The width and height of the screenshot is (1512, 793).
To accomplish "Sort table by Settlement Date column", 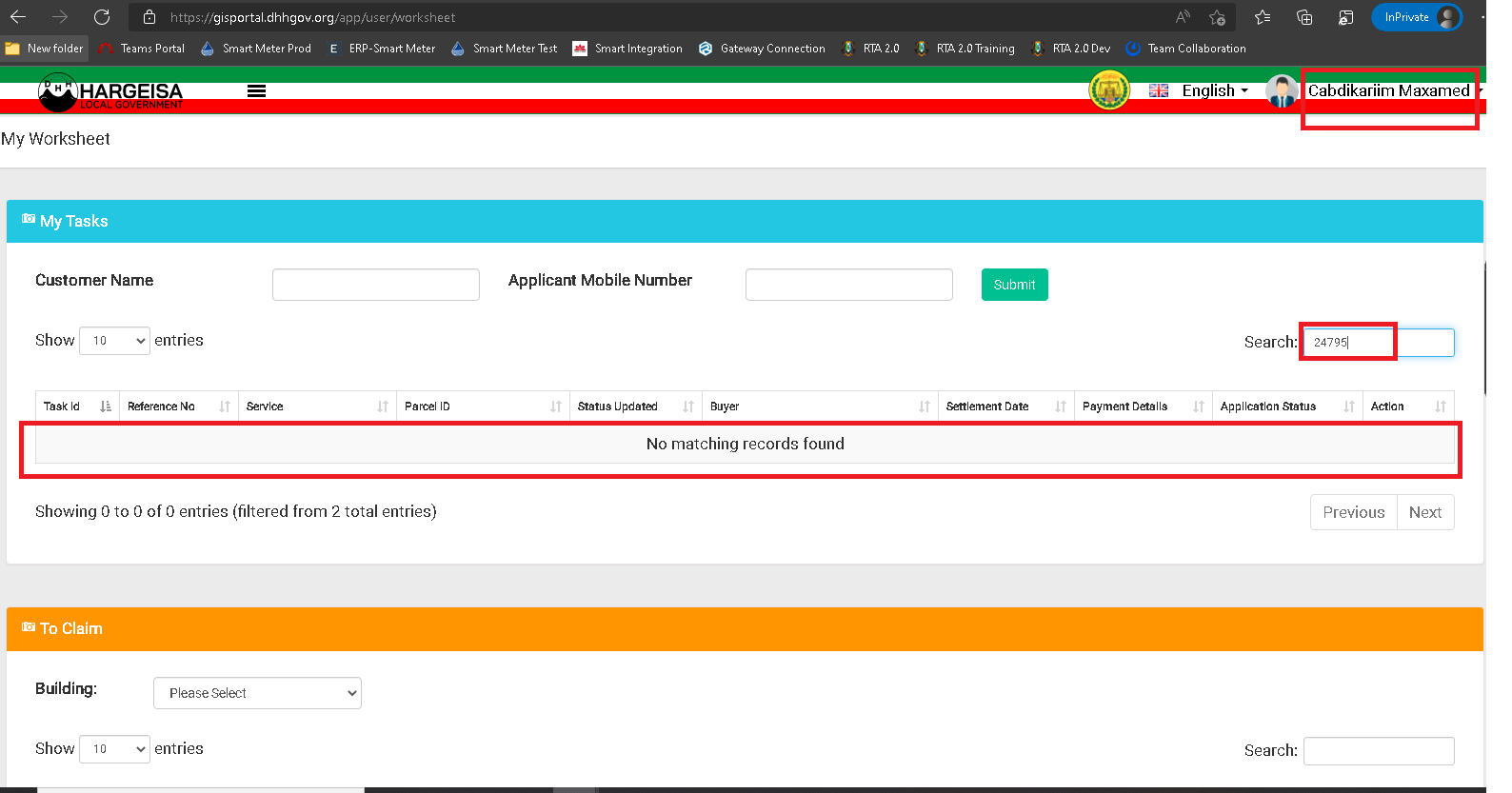I will pyautogui.click(x=1006, y=406).
